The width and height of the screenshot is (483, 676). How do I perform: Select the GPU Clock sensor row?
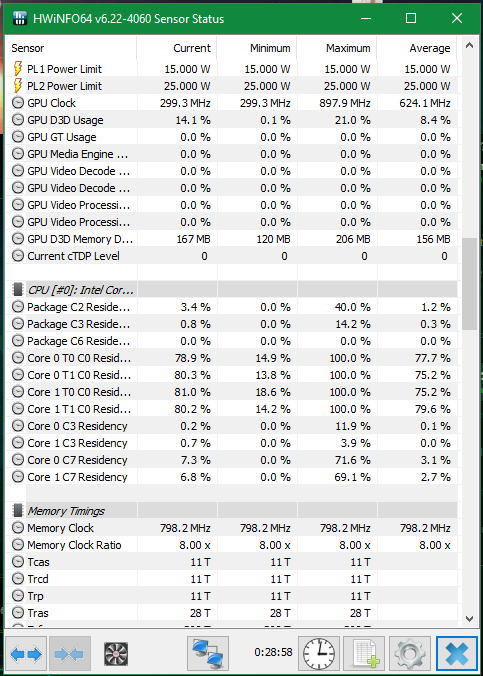pyautogui.click(x=231, y=103)
